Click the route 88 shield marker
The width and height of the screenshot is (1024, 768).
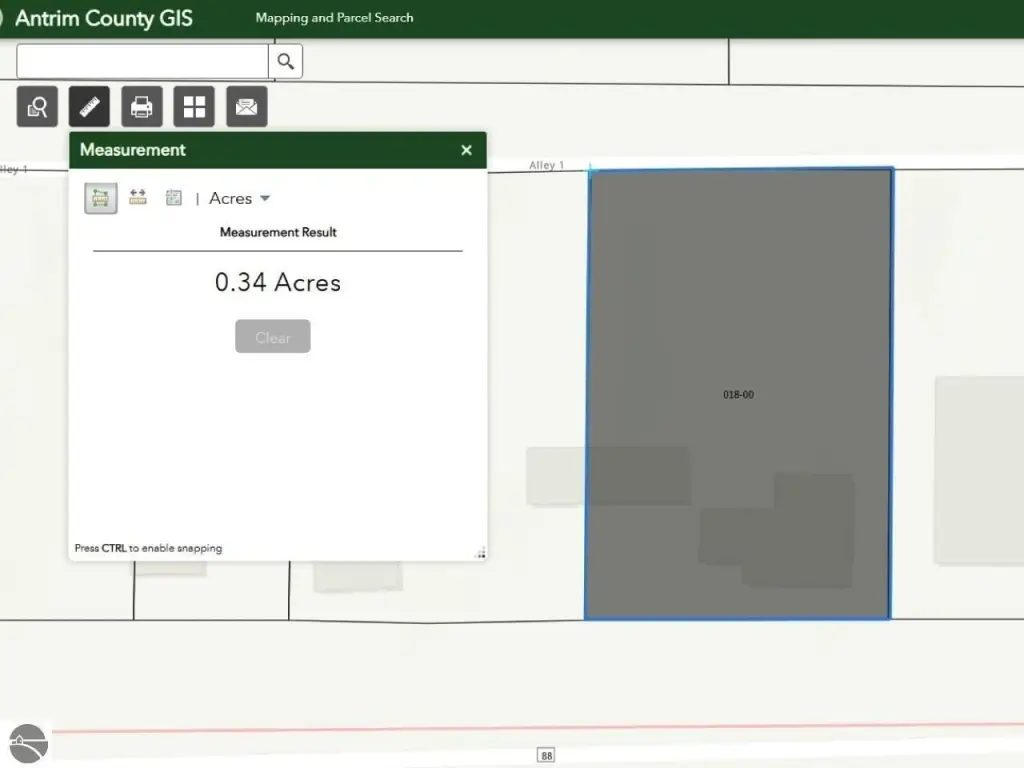click(546, 756)
